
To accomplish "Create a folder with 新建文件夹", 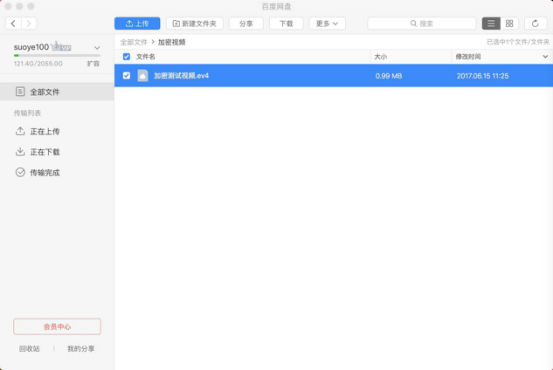I will (194, 24).
